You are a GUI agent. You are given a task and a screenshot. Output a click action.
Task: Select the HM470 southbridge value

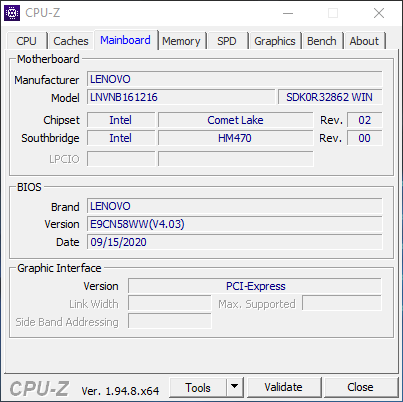click(236, 138)
